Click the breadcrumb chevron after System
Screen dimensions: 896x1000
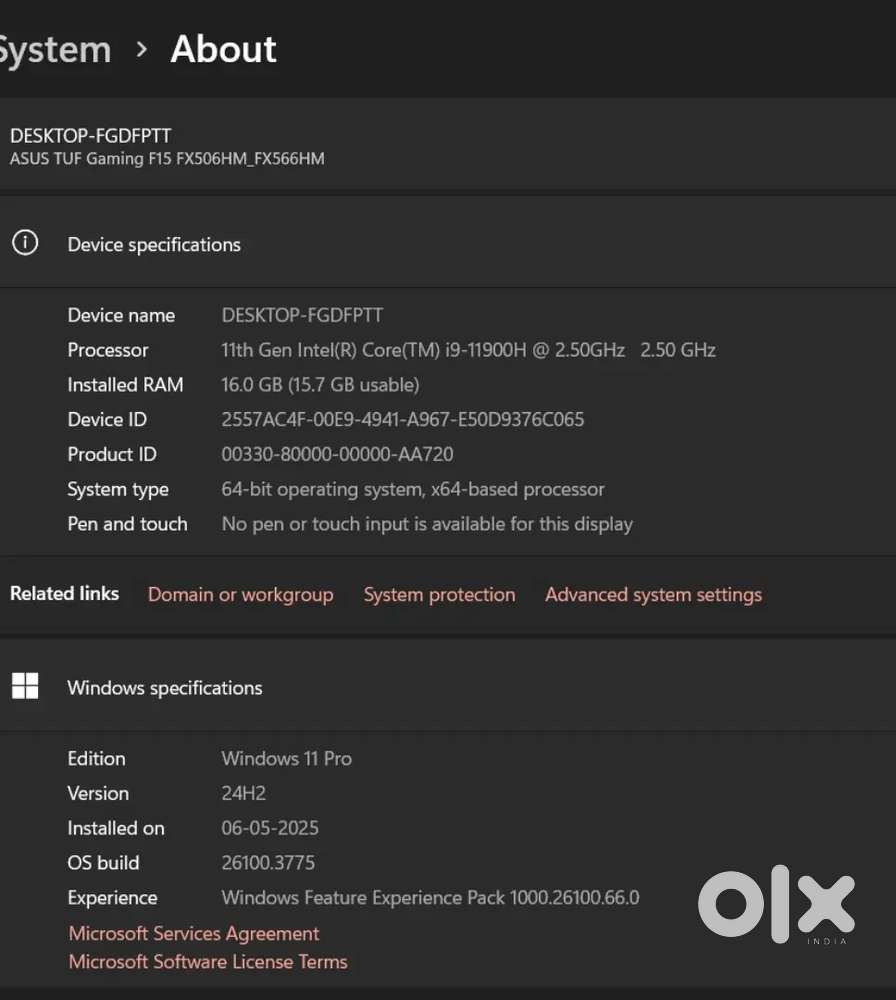point(141,50)
